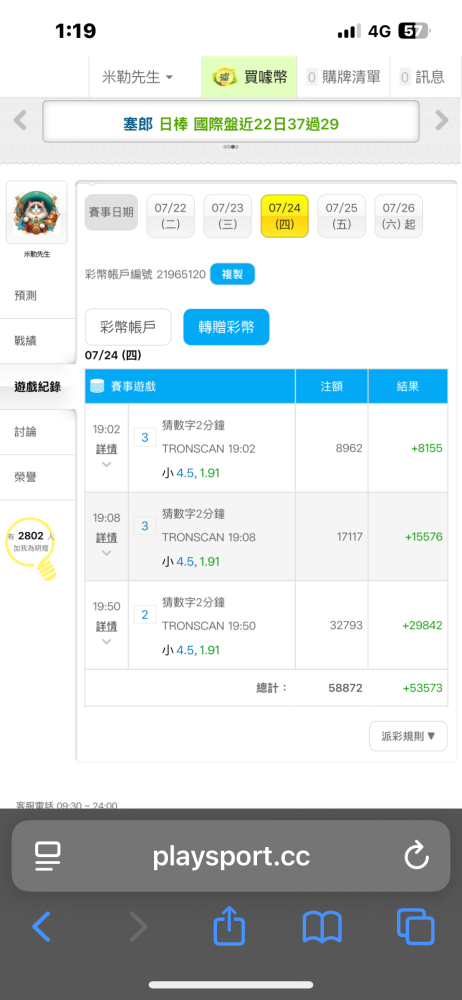Advance banner with right arrow
Image resolution: width=462 pixels, height=1000 pixels.
tap(442, 121)
